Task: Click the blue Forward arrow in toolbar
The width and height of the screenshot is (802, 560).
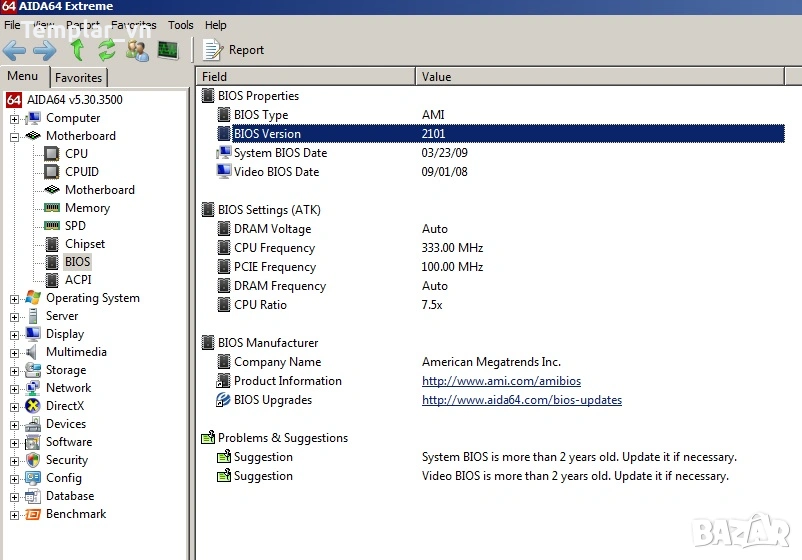Action: click(x=45, y=50)
